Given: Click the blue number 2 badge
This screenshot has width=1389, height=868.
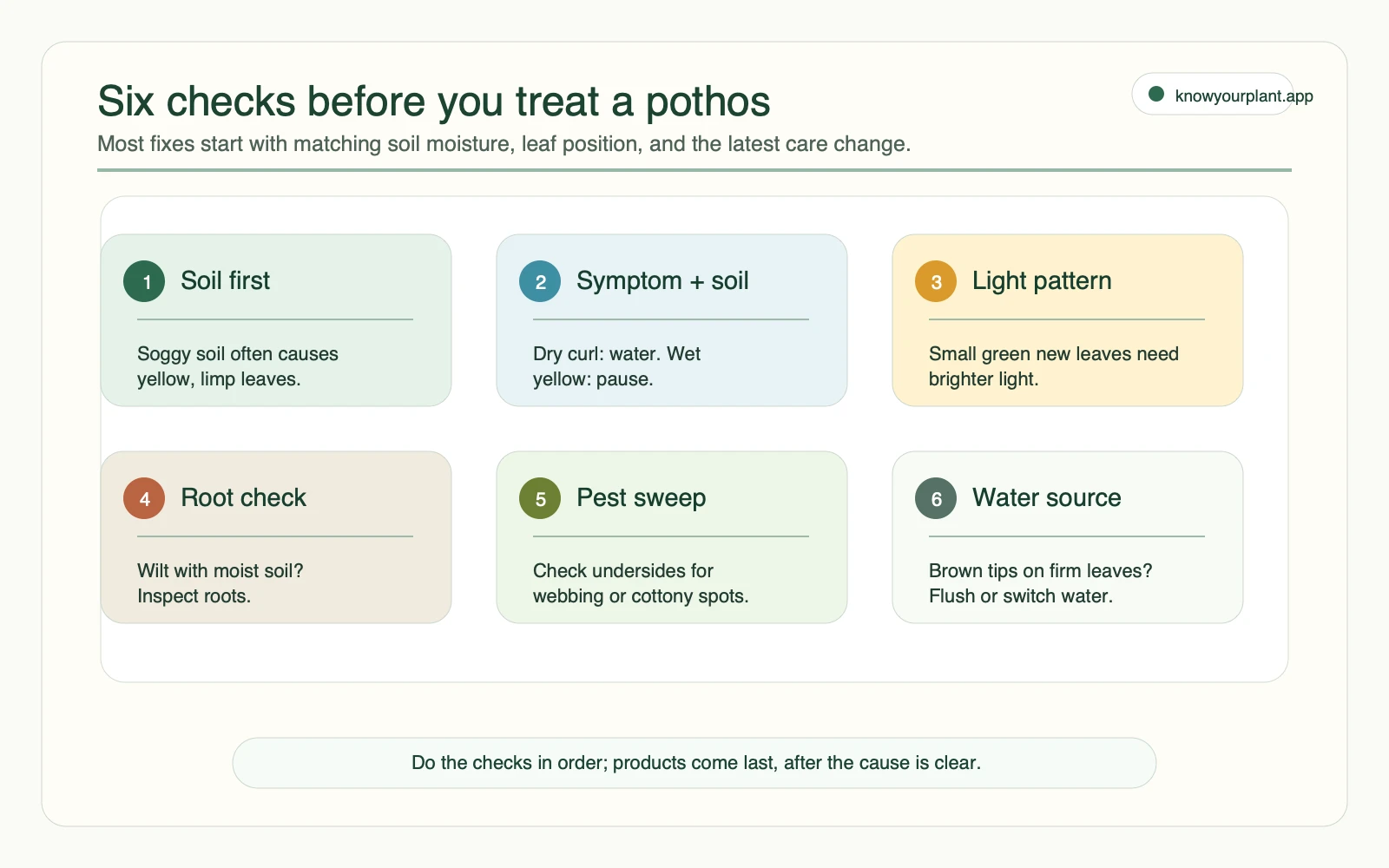Looking at the screenshot, I should [540, 281].
